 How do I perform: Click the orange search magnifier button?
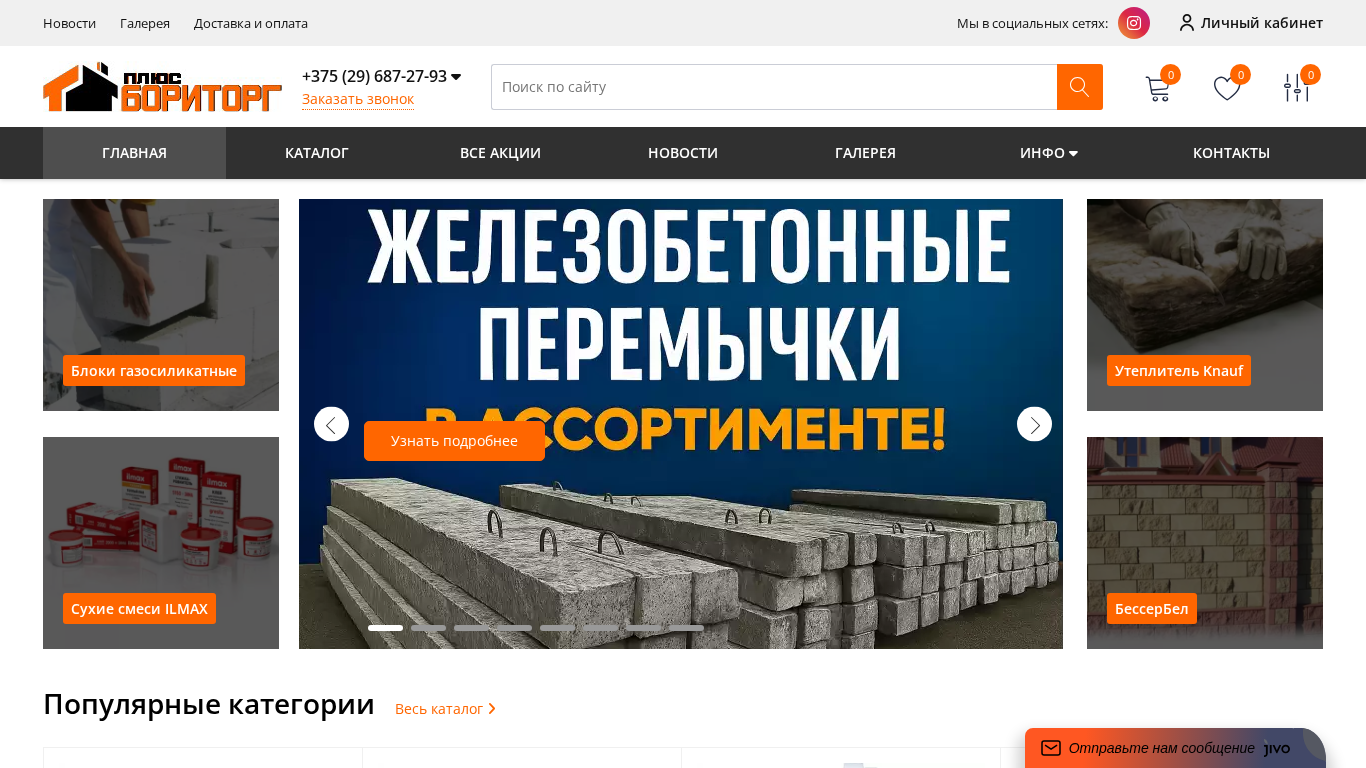[x=1080, y=87]
